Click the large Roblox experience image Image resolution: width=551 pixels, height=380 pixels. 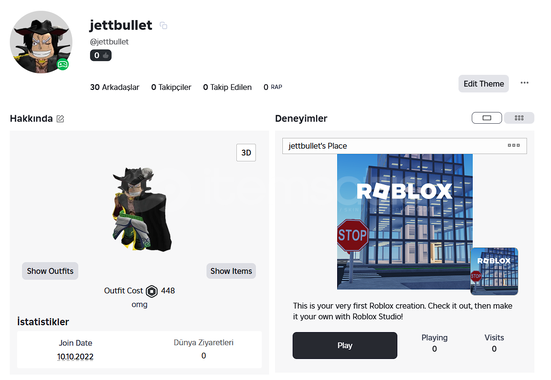tap(405, 222)
